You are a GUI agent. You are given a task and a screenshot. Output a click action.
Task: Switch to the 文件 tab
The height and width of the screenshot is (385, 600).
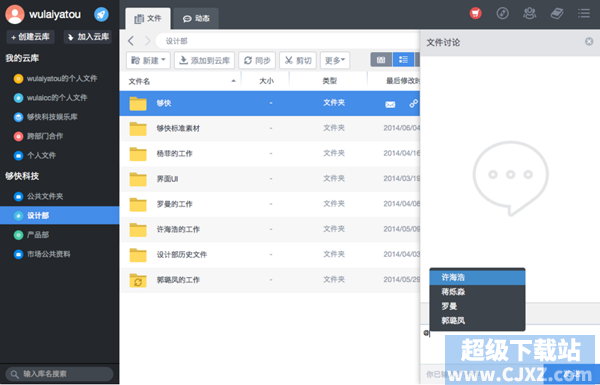pyautogui.click(x=148, y=18)
